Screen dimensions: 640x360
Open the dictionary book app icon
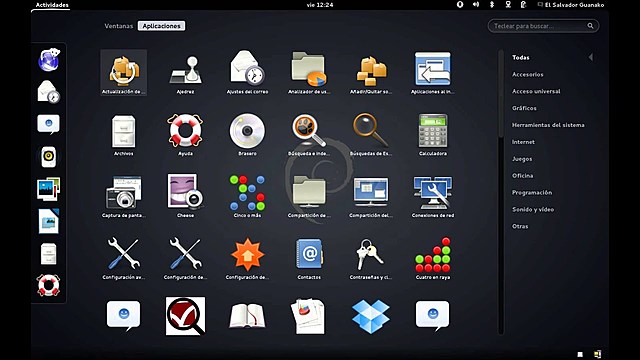[x=247, y=316]
